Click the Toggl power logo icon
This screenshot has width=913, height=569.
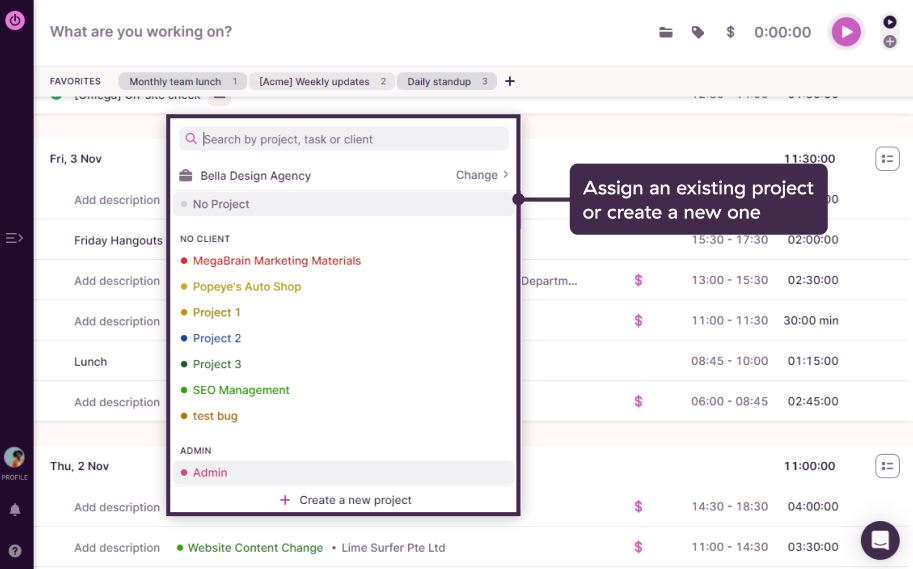15,19
